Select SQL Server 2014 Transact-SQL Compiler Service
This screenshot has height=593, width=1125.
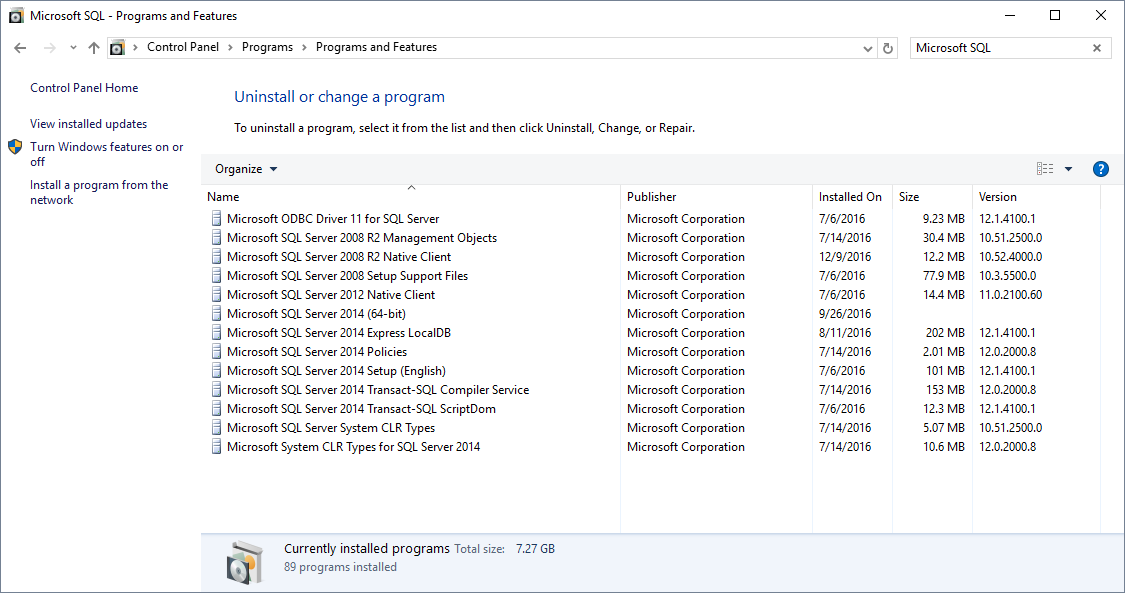[x=377, y=390]
